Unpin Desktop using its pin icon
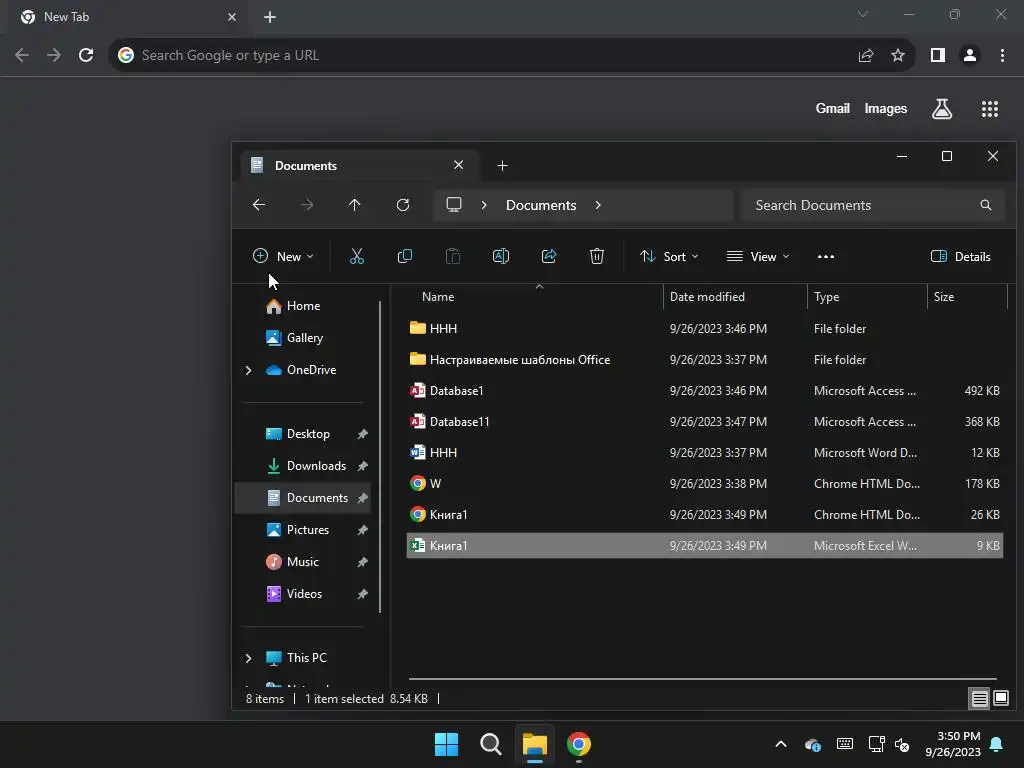The image size is (1024, 768). pyautogui.click(x=362, y=434)
